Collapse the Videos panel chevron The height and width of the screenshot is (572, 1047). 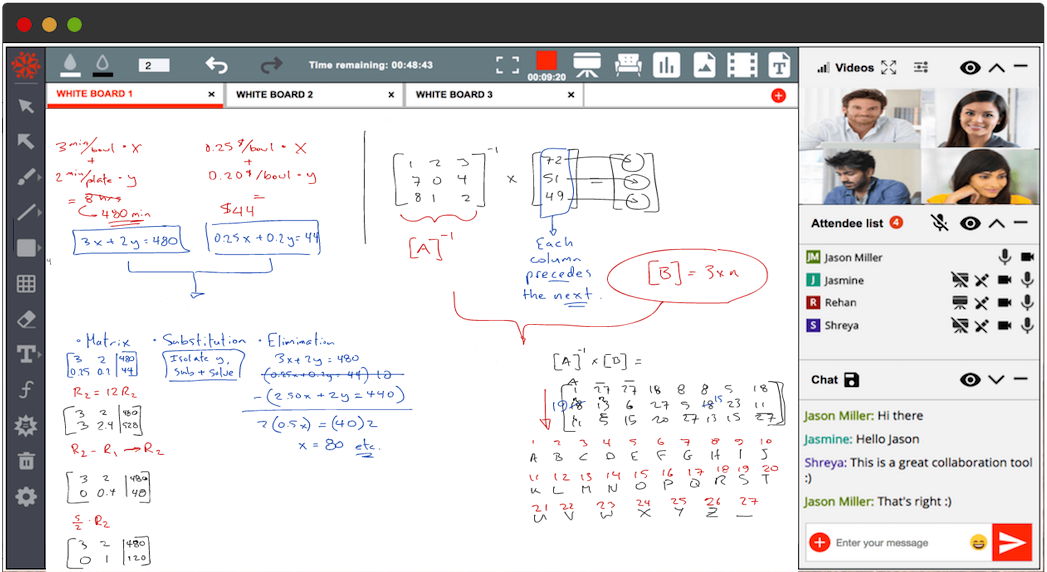[x=996, y=68]
